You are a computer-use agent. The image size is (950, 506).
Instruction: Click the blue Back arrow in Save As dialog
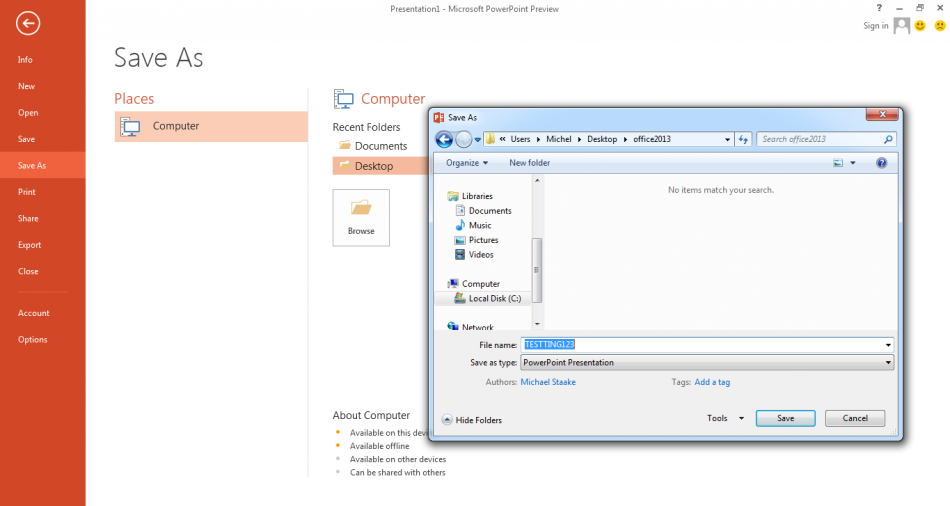(444, 139)
